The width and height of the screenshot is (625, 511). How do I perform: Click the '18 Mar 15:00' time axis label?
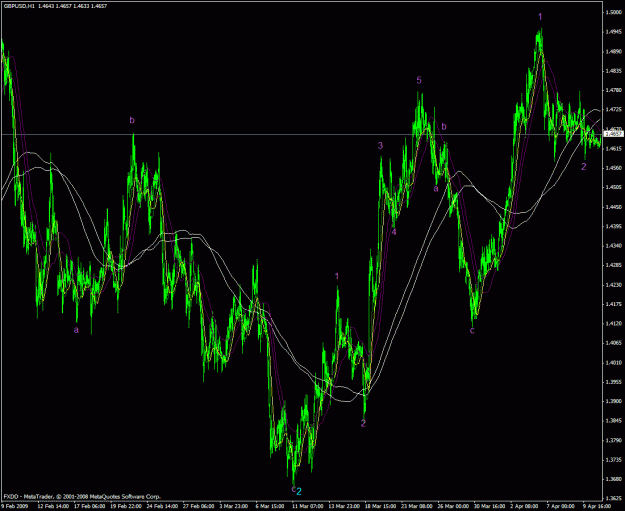tap(379, 506)
